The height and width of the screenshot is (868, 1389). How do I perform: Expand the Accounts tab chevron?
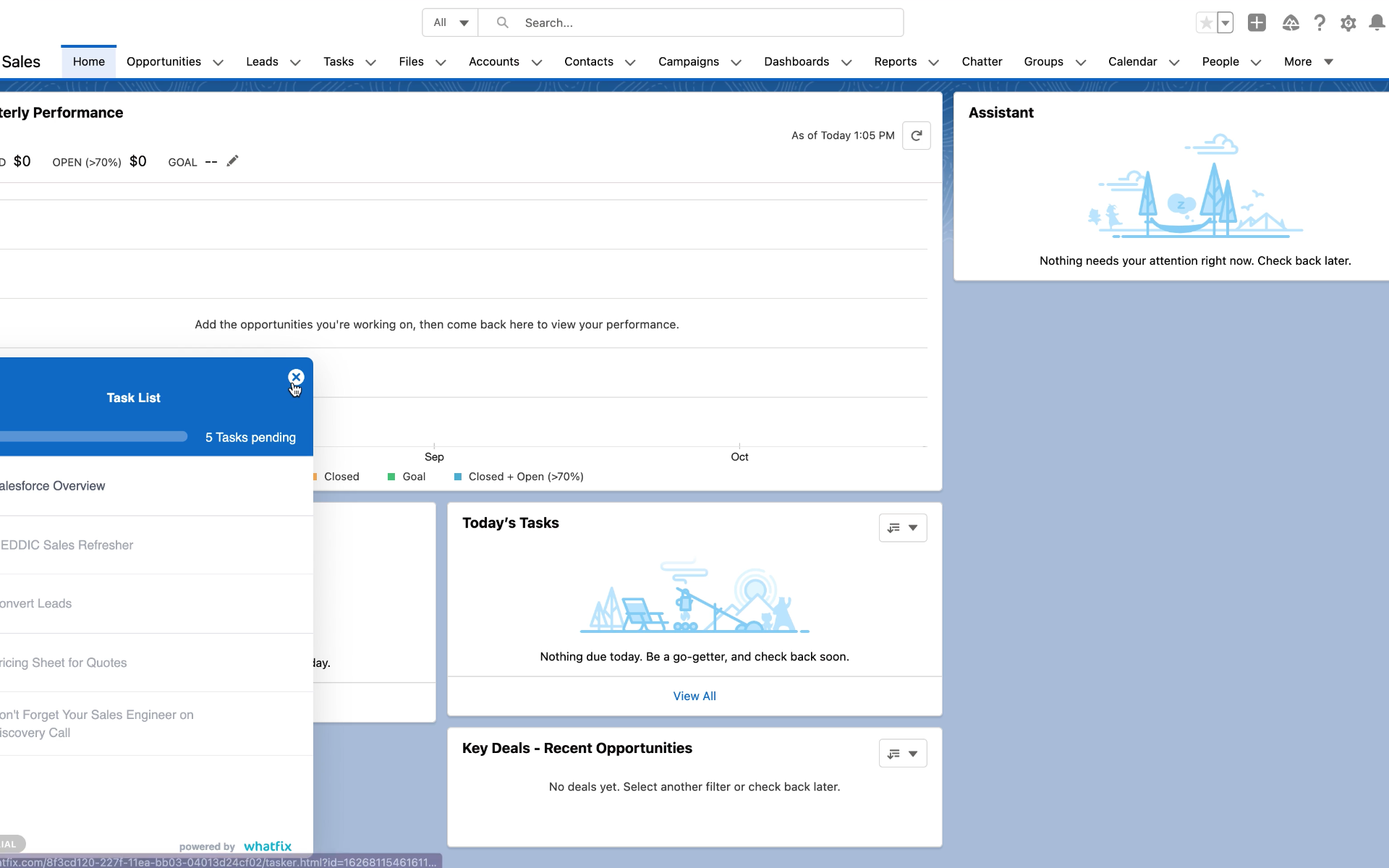tap(537, 62)
